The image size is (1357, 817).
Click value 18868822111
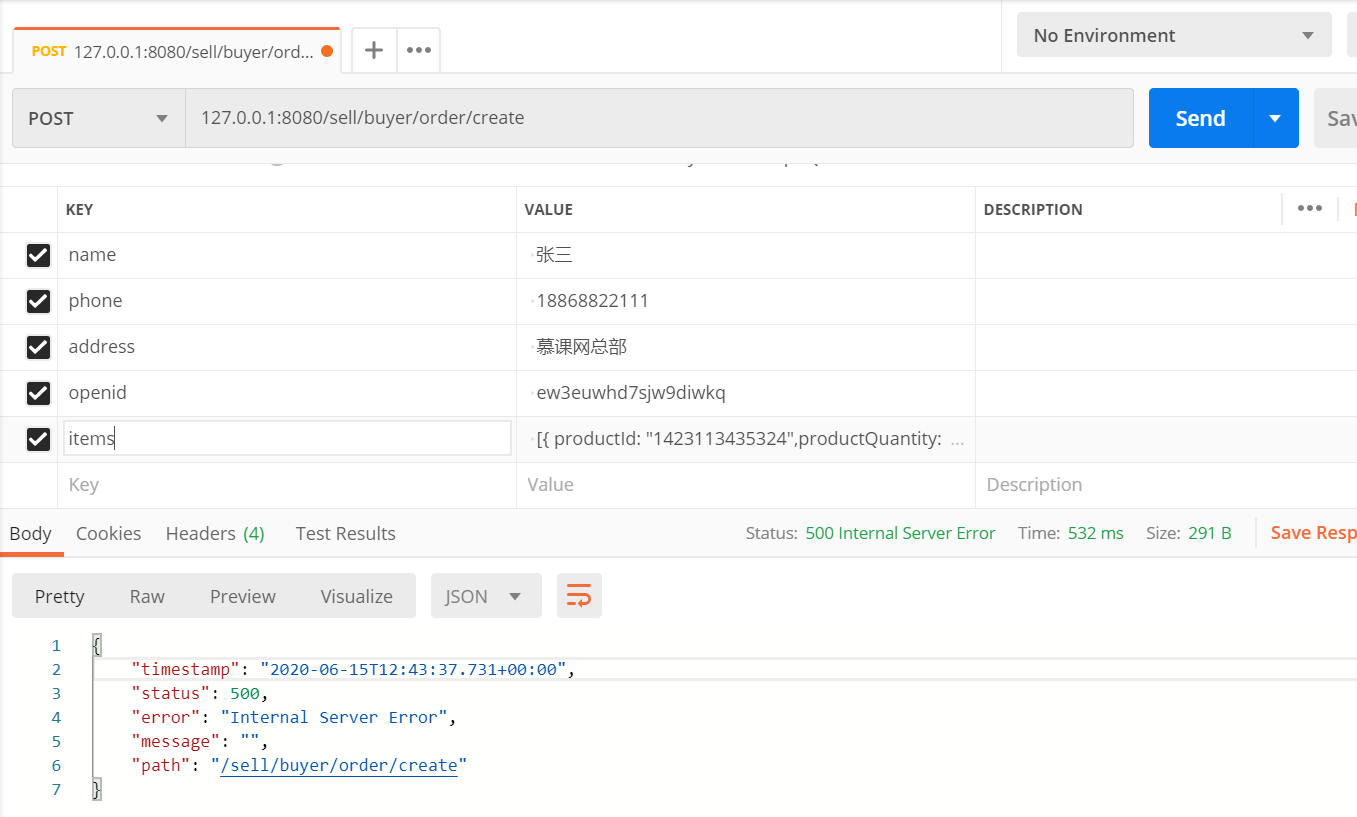point(592,301)
